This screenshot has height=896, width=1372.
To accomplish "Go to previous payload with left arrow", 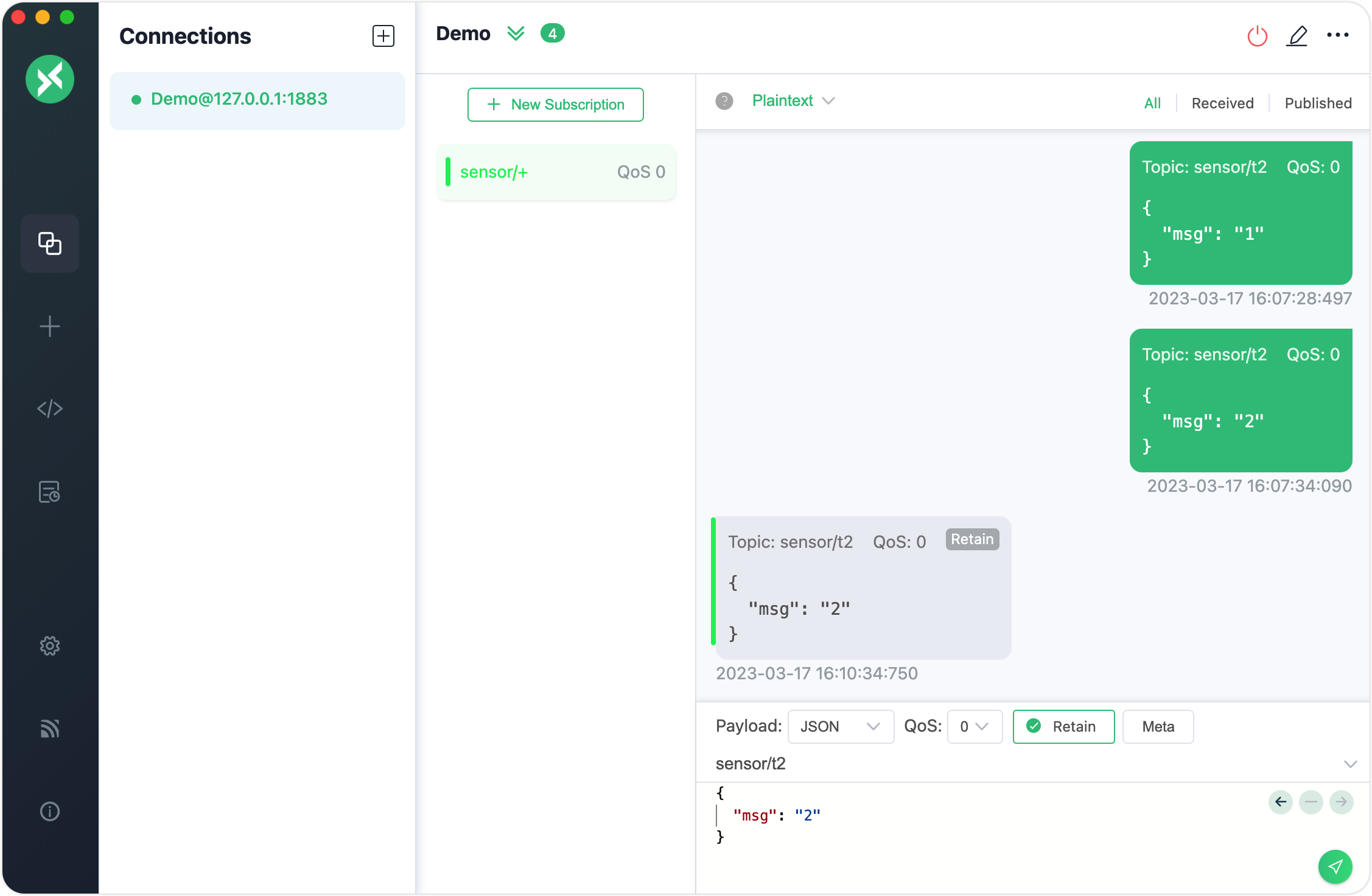I will (1280, 802).
